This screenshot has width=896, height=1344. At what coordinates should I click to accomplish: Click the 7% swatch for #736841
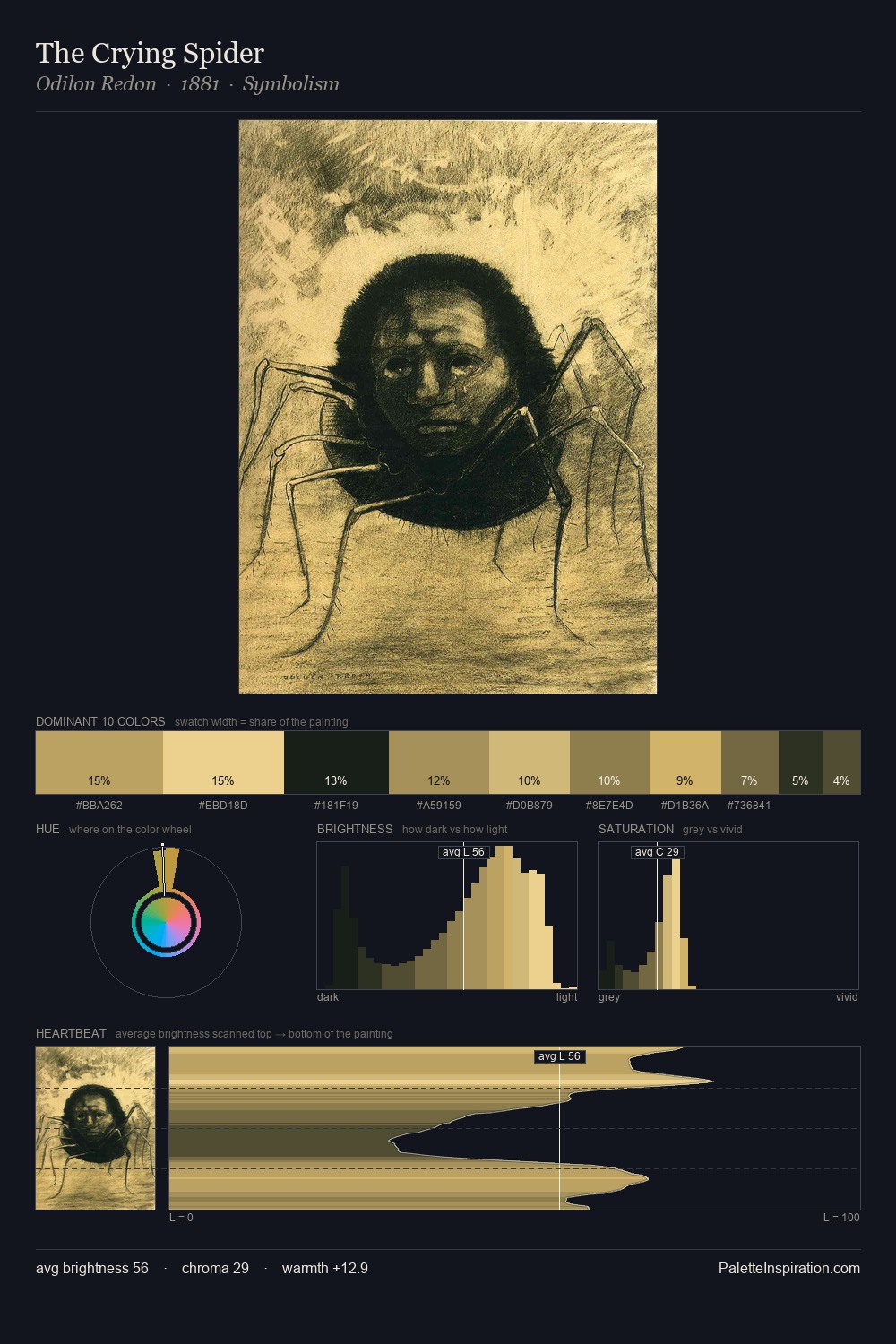[750, 762]
